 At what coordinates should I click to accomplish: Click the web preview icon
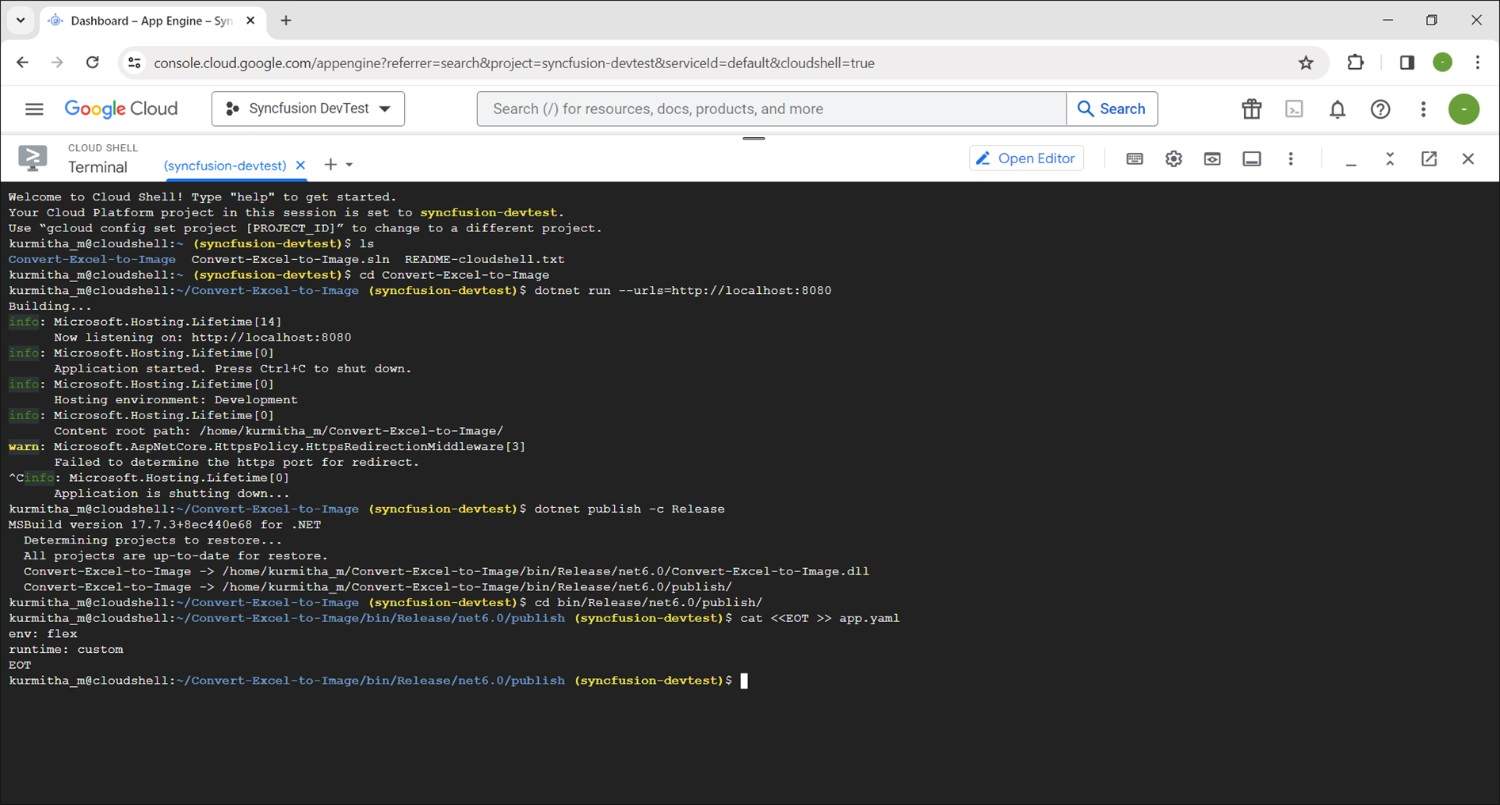coord(1212,158)
